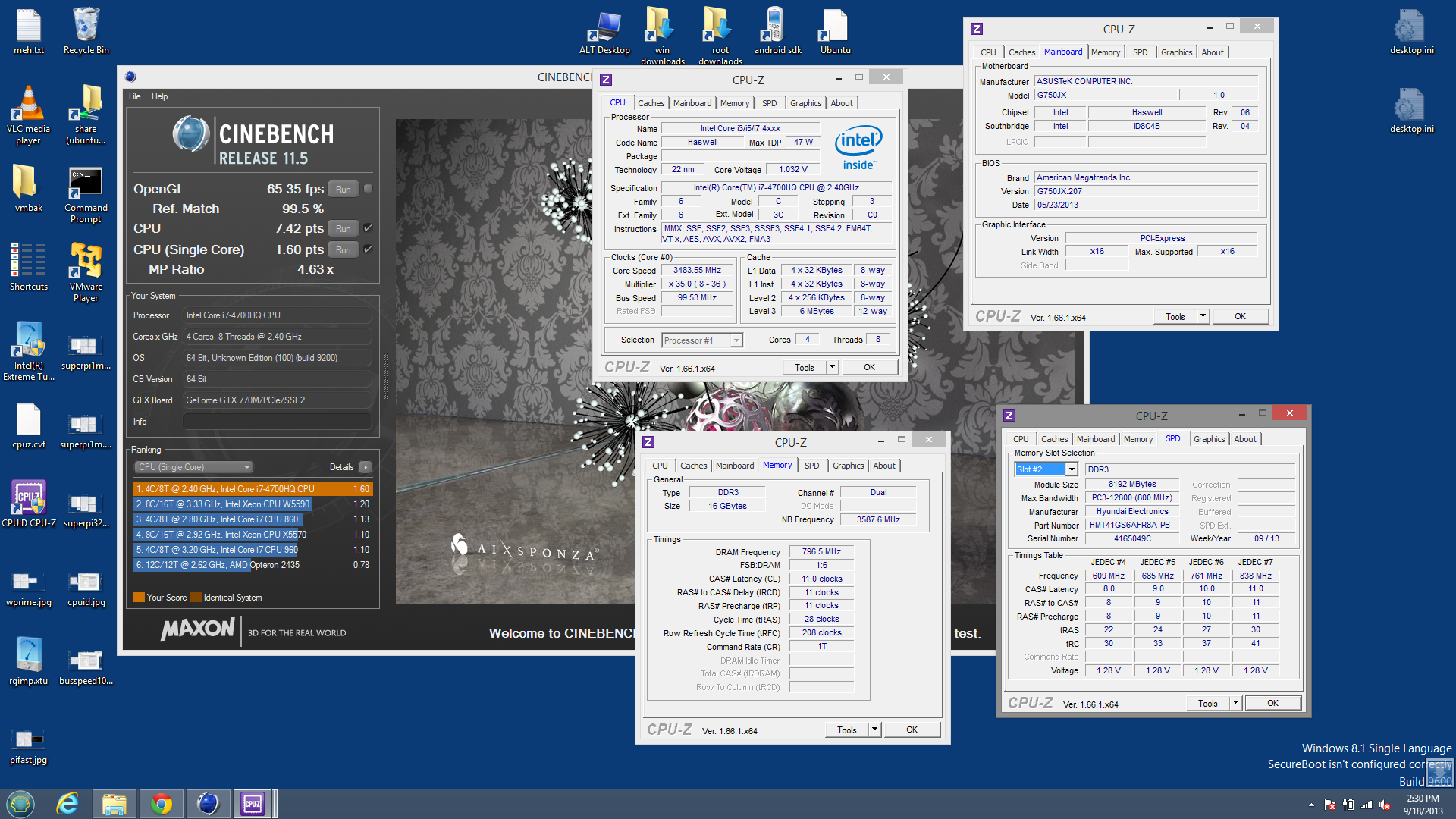Toggle the CPU test checkbox in Cinebench
Screen dimensions: 1456x819
click(x=368, y=228)
